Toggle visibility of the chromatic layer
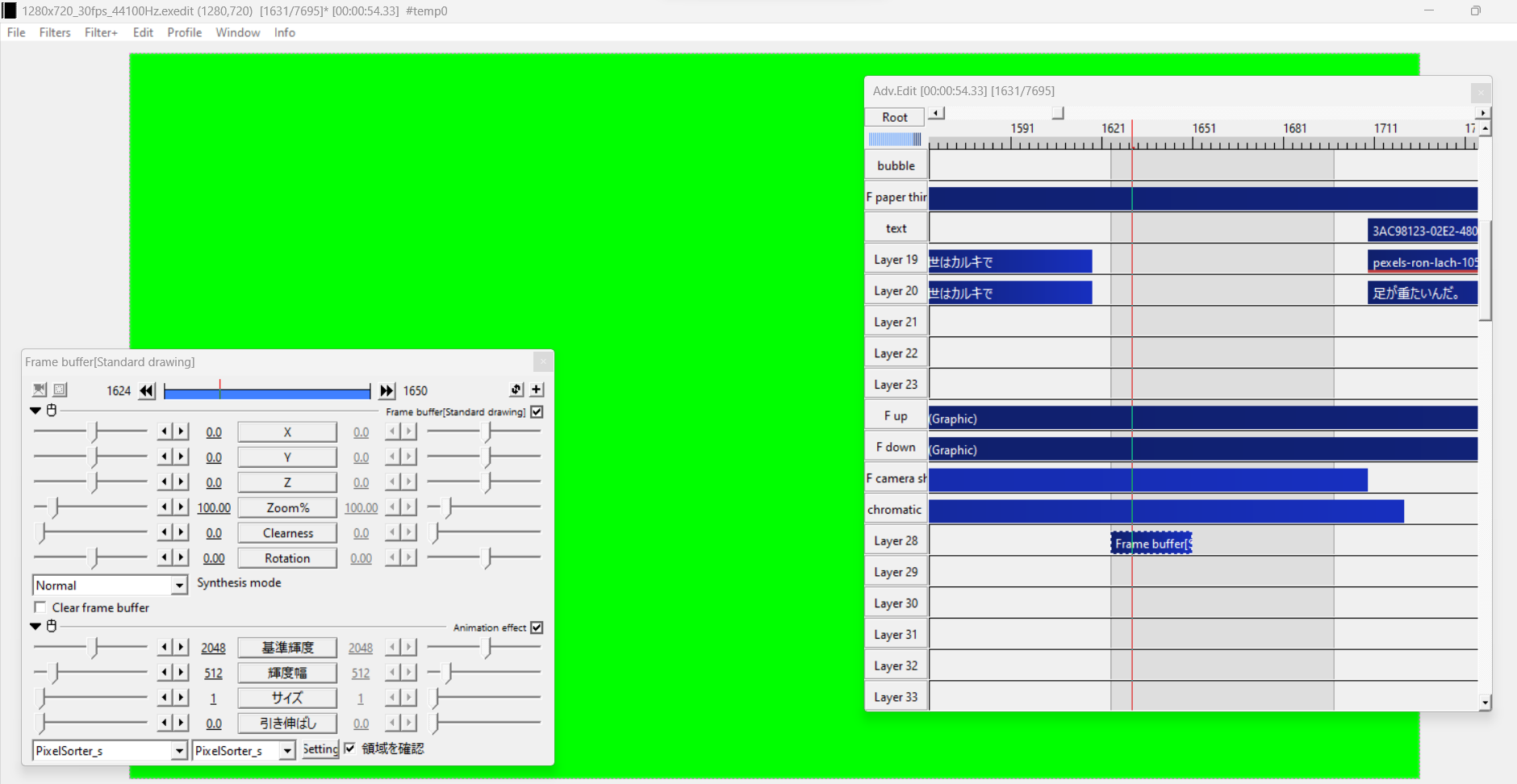 (896, 510)
